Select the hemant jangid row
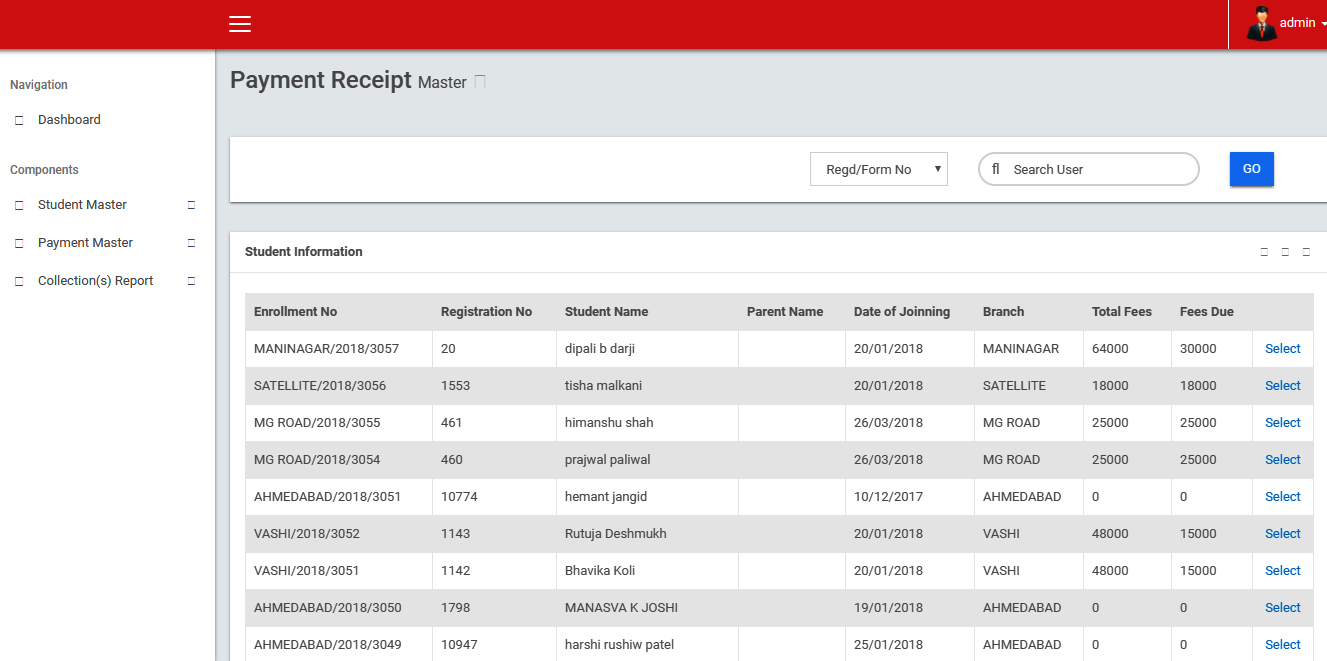The width and height of the screenshot is (1327, 661). [1282, 497]
